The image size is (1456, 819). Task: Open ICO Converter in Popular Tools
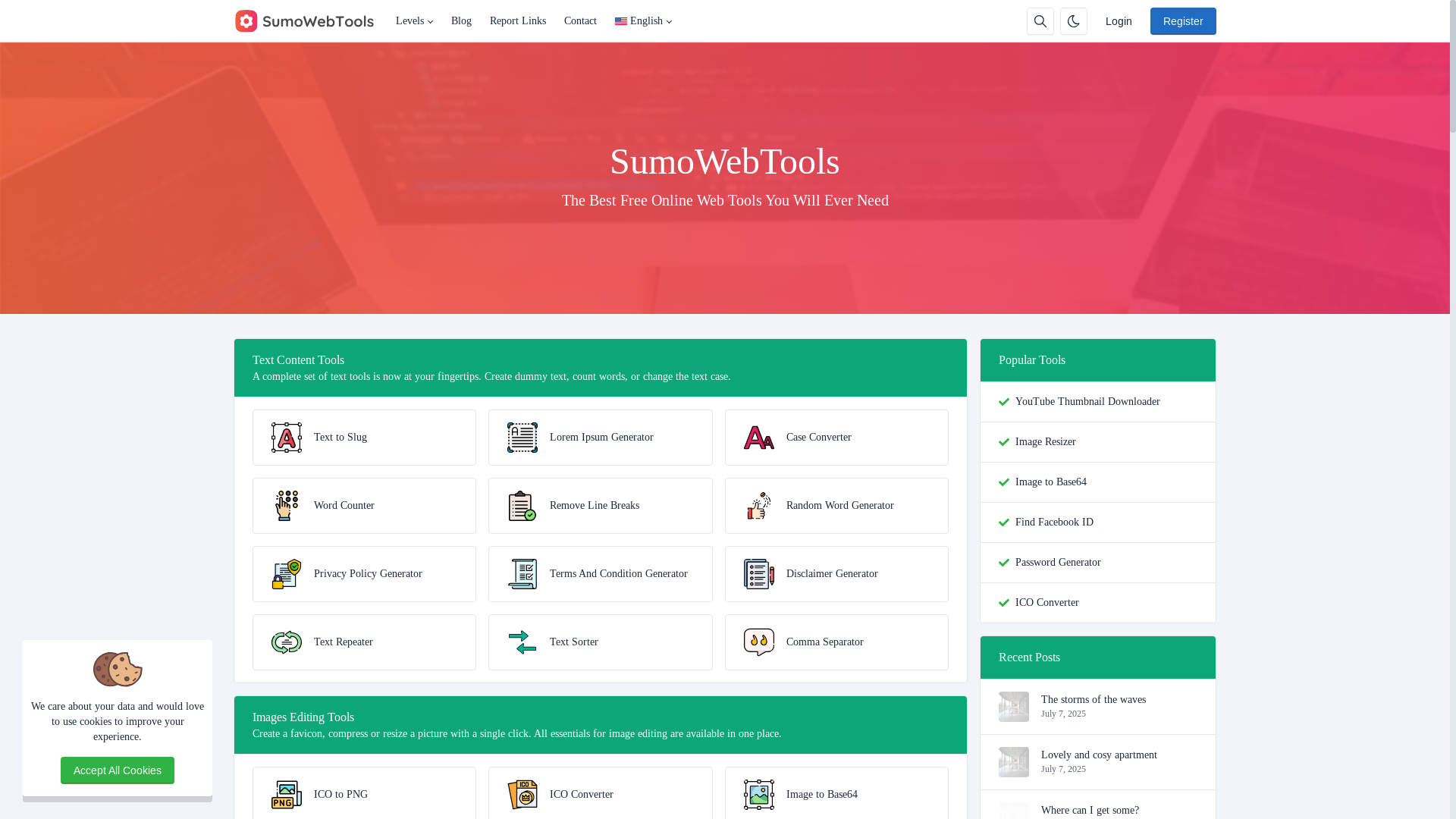[1047, 603]
